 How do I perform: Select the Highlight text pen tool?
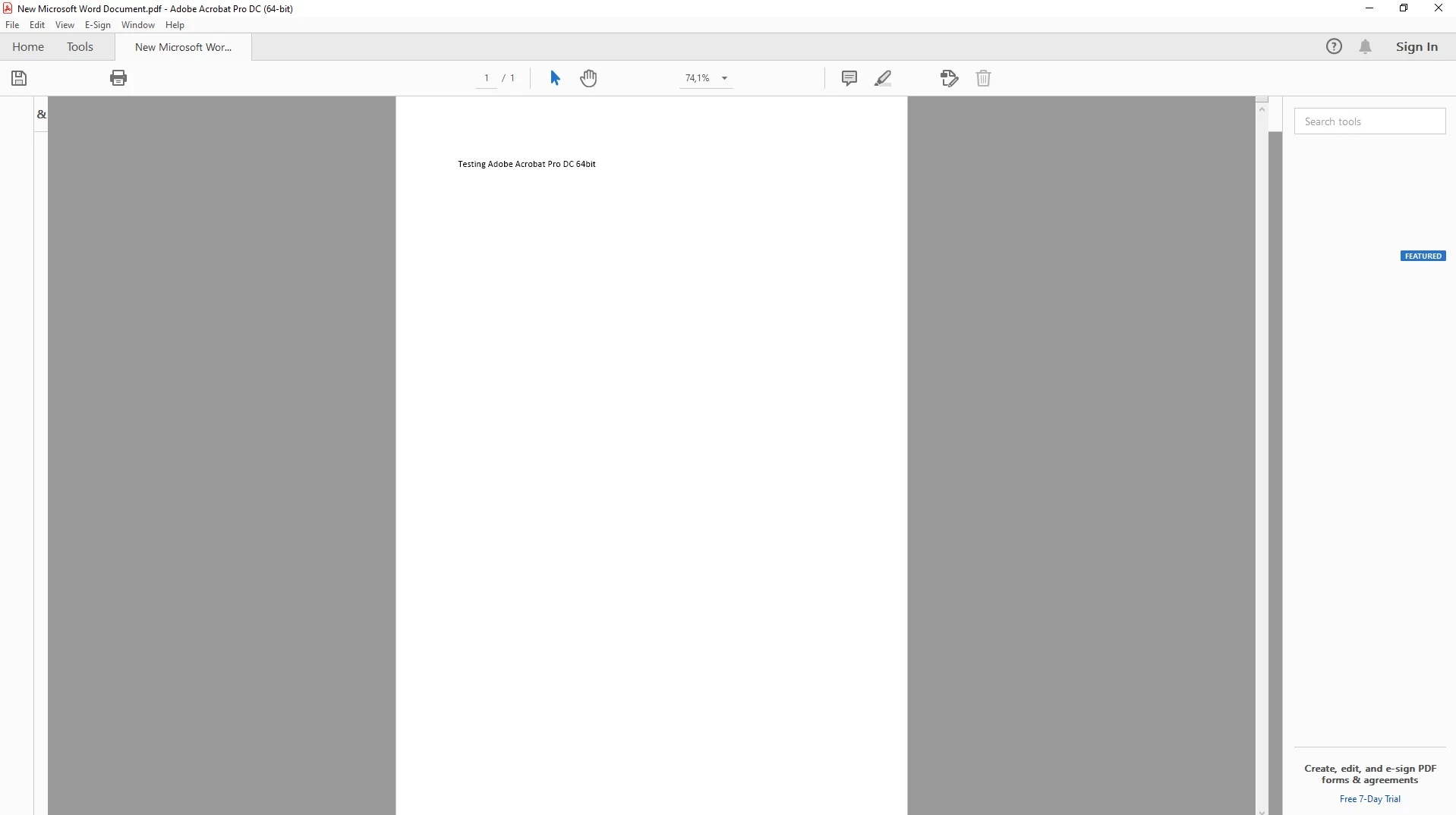[883, 78]
